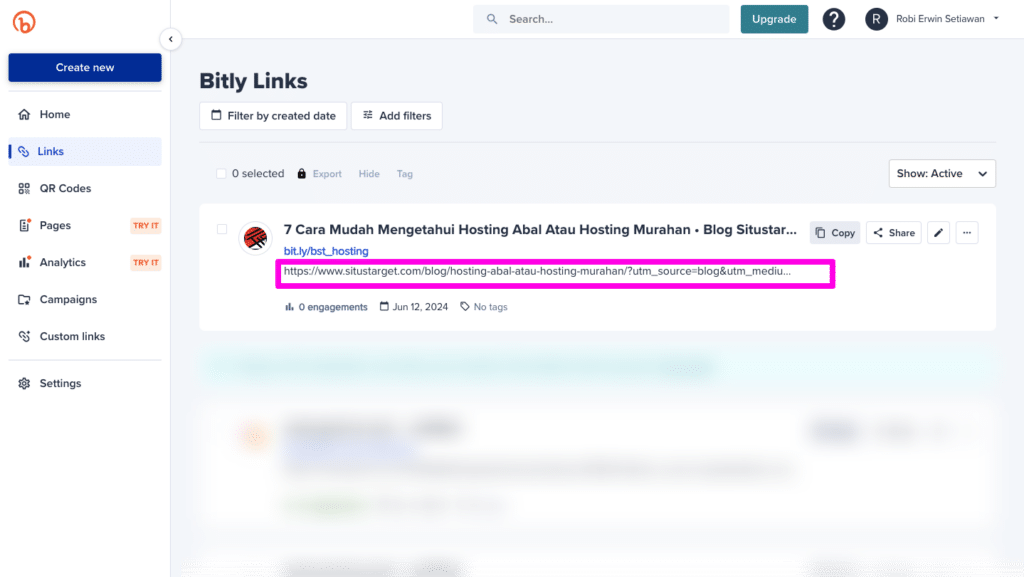Open the QR Codes section
The height and width of the screenshot is (577, 1024).
[85, 188]
